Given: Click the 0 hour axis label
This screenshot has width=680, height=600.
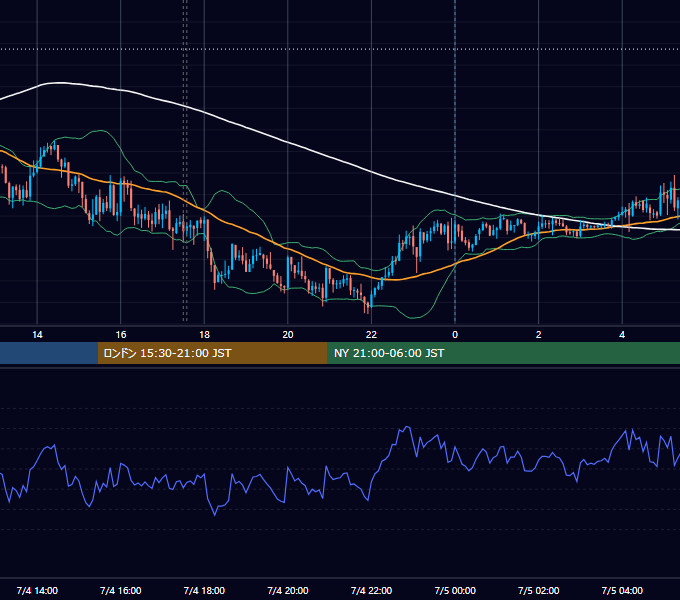Looking at the screenshot, I should 455,335.
